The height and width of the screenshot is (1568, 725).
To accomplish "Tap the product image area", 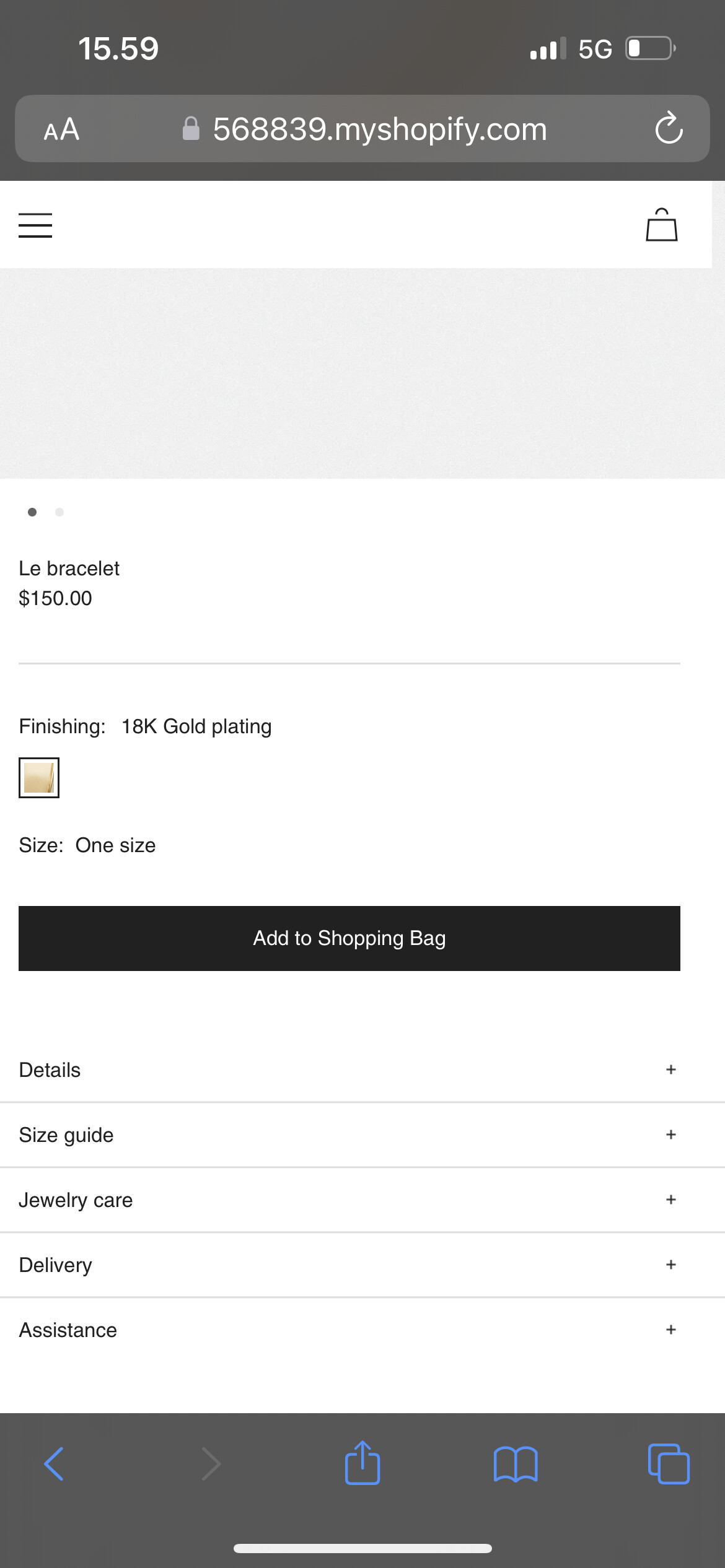I will (x=362, y=373).
